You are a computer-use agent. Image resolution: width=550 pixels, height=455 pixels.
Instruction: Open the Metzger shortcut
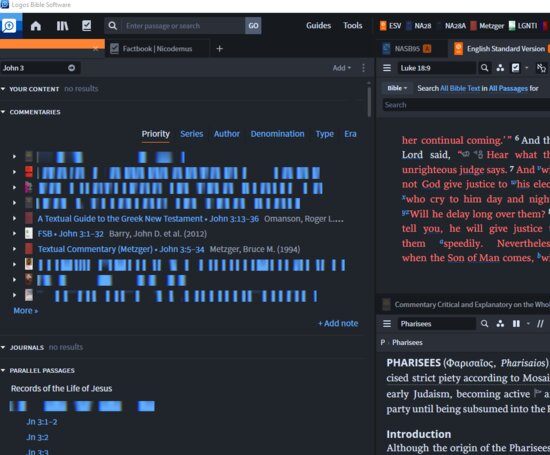487,26
